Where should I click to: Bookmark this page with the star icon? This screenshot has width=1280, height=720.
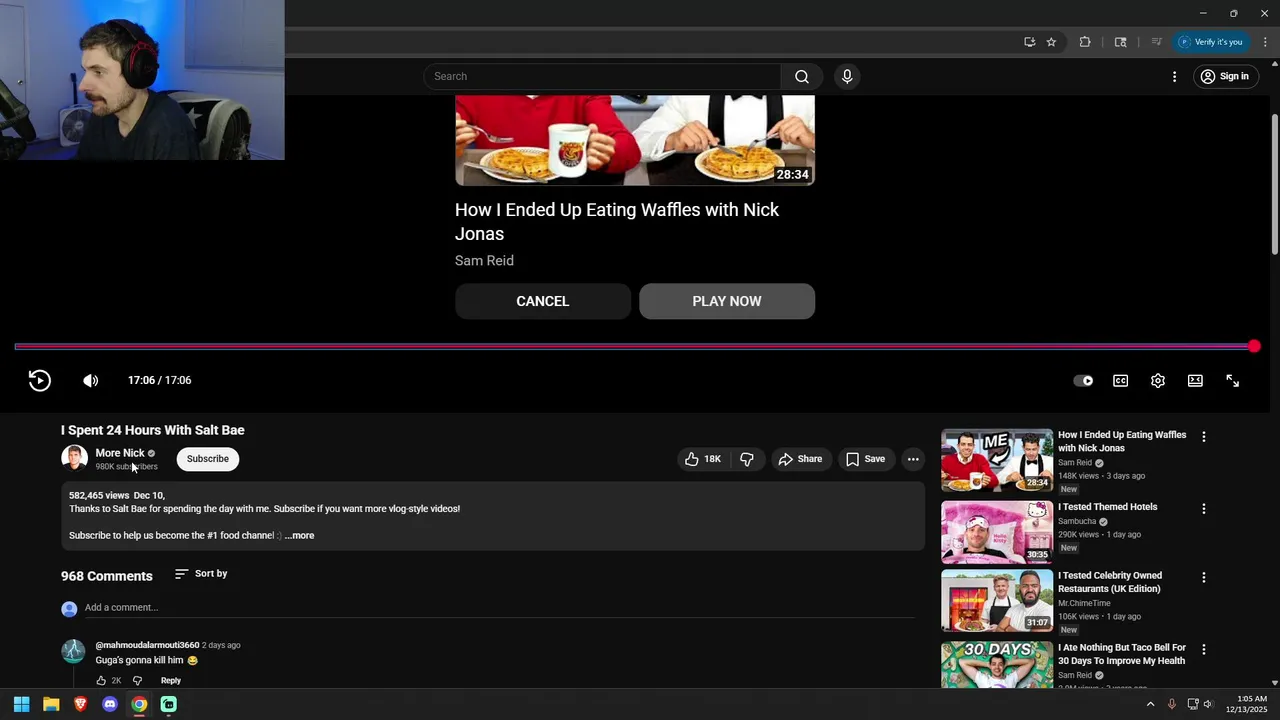click(1051, 42)
